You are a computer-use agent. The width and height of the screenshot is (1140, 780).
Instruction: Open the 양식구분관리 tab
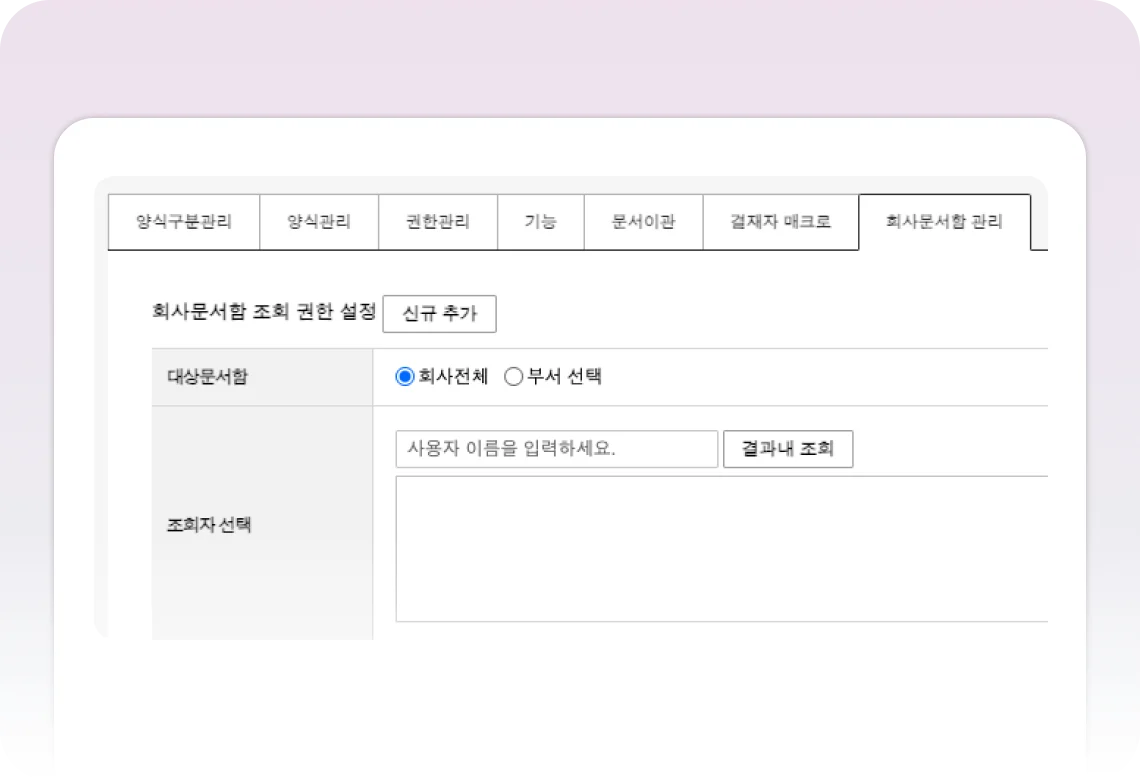(184, 222)
